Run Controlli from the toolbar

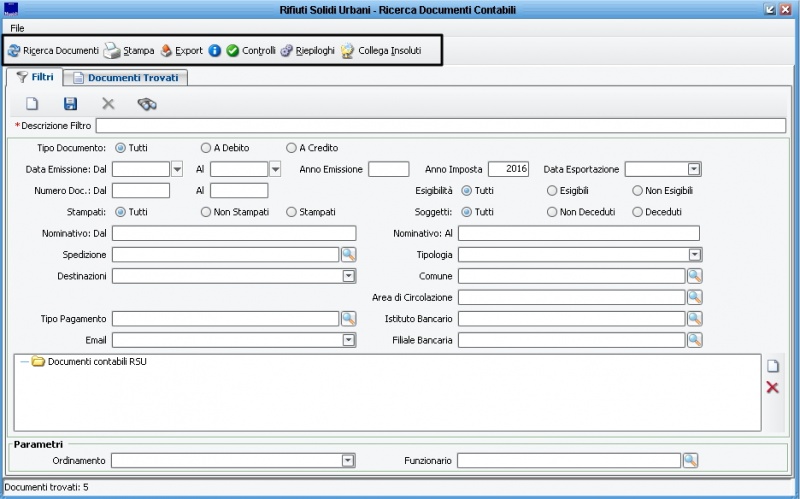(x=250, y=50)
